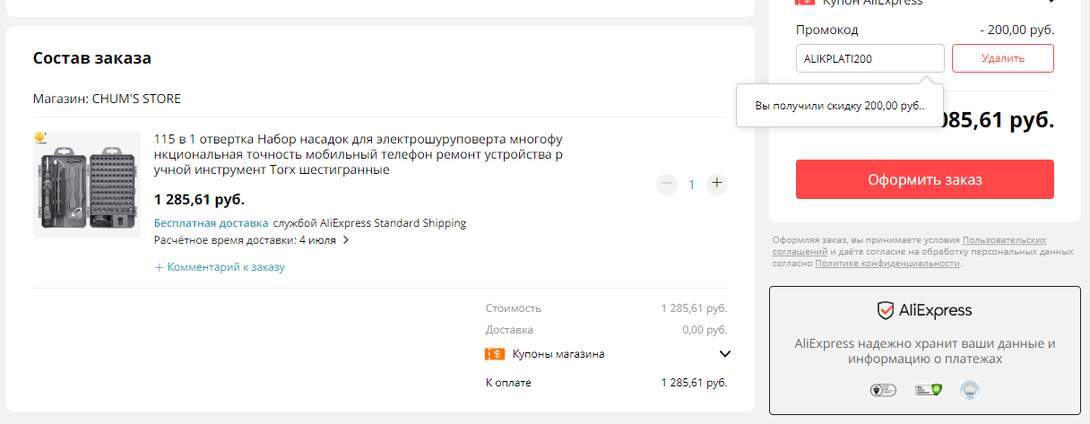Click the orange store coupon icon
Viewport: 1090px width, 424px height.
pyautogui.click(x=494, y=354)
